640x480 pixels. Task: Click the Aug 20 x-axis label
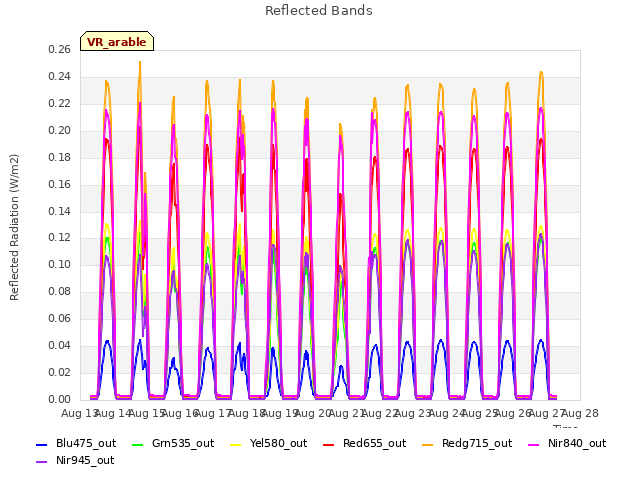pos(312,413)
